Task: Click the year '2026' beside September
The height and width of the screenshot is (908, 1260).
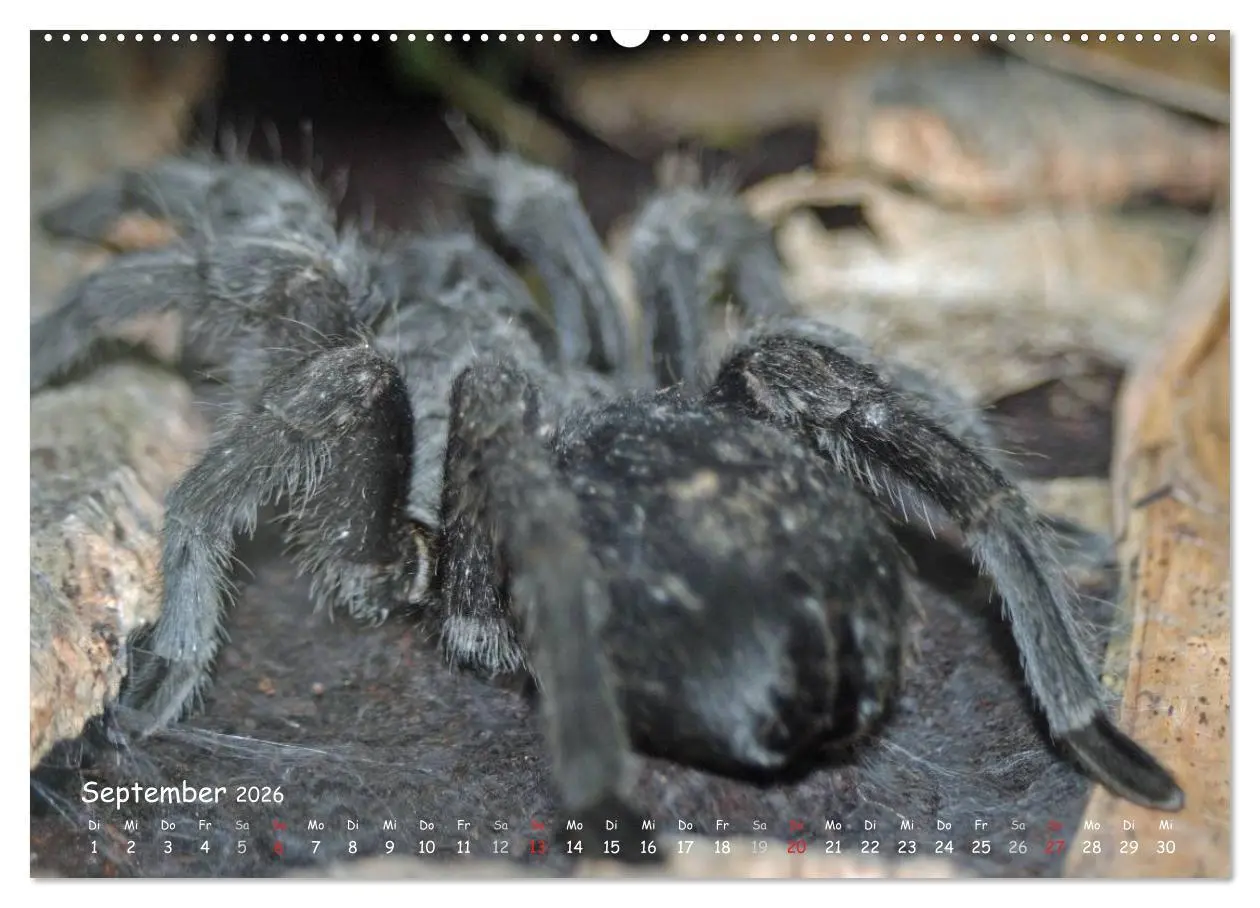Action: [260, 796]
